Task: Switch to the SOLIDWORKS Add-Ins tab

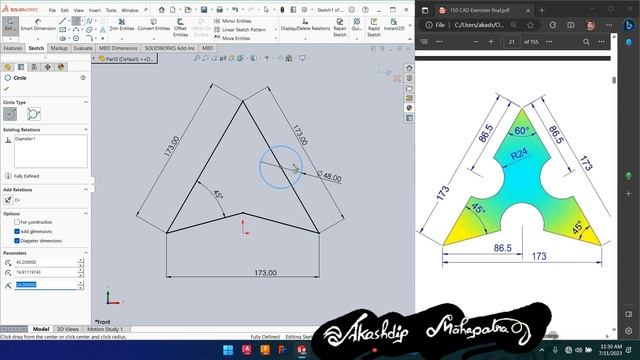Action: (169, 48)
